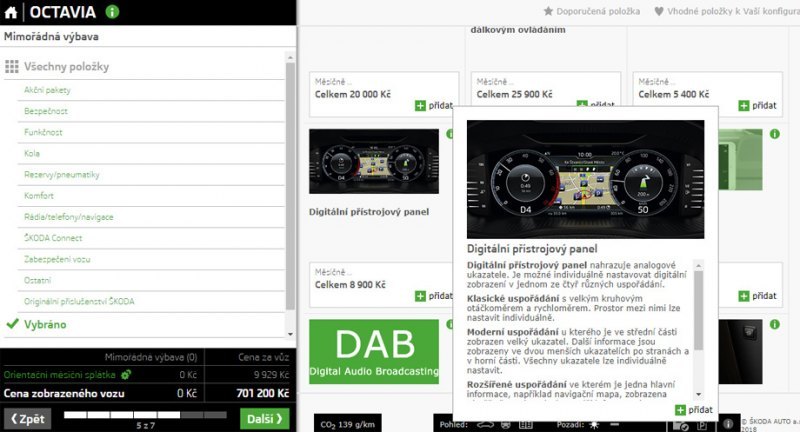This screenshot has height=433, width=800.
Task: Click Mimořádná výbava (0) summary label
Action: [151, 358]
